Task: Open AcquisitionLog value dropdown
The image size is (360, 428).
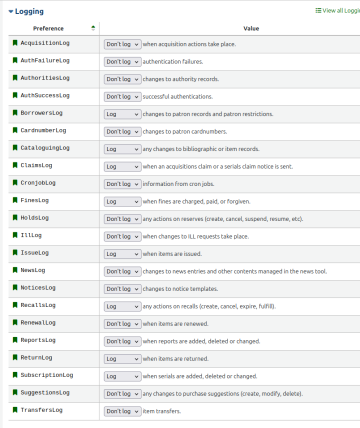Action: 122,44
